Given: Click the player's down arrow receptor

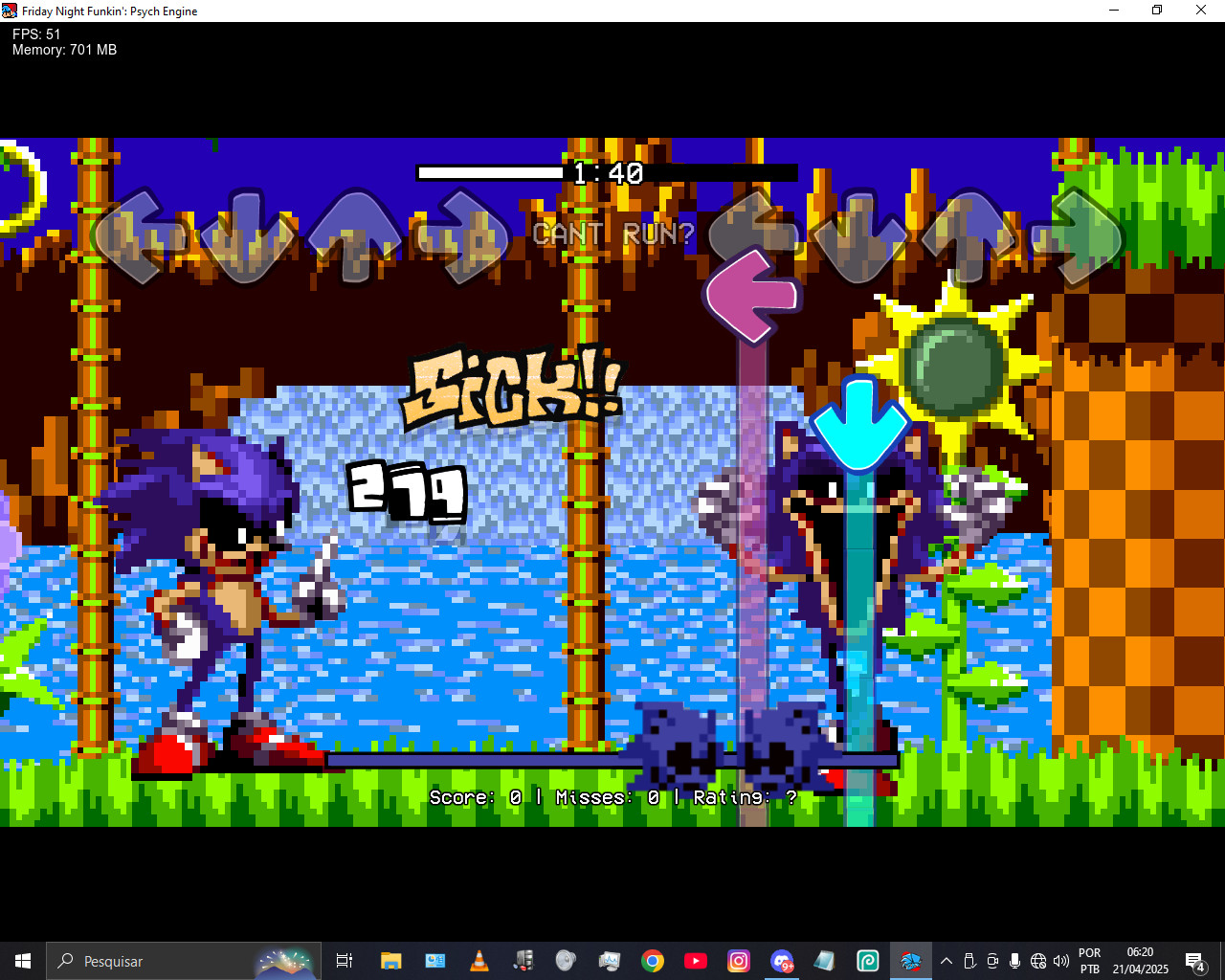Looking at the screenshot, I should tap(860, 236).
